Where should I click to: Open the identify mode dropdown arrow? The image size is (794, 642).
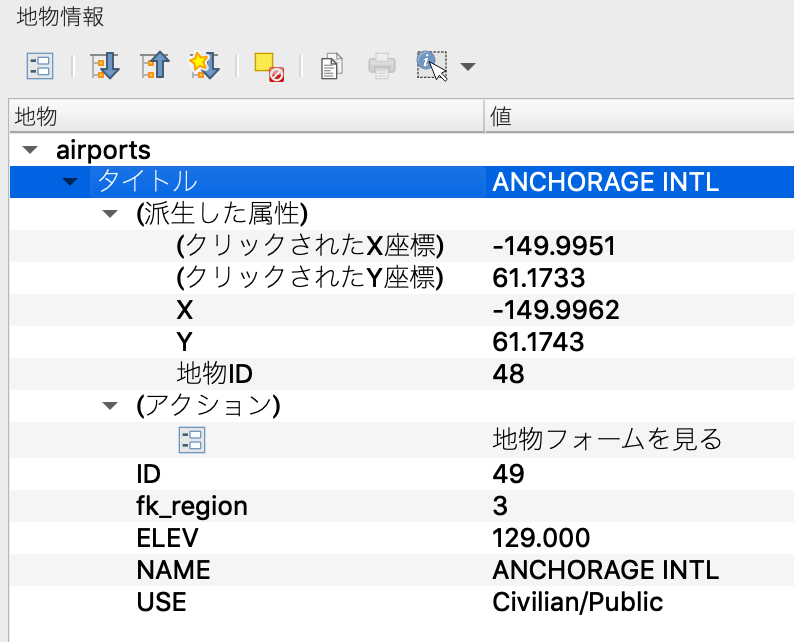[x=468, y=67]
